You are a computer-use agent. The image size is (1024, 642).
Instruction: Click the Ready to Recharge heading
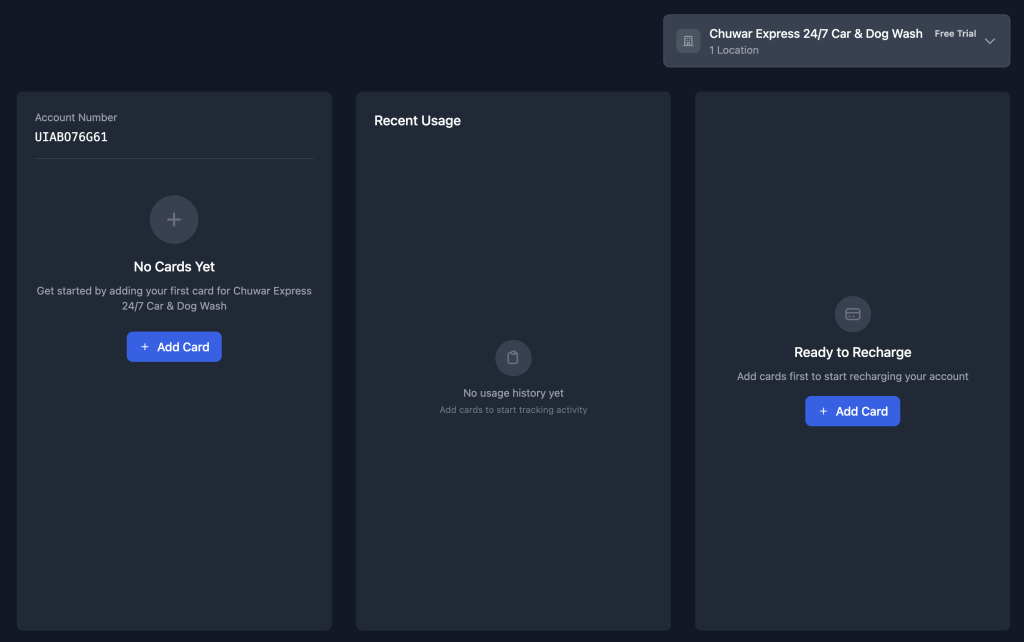[x=852, y=352]
